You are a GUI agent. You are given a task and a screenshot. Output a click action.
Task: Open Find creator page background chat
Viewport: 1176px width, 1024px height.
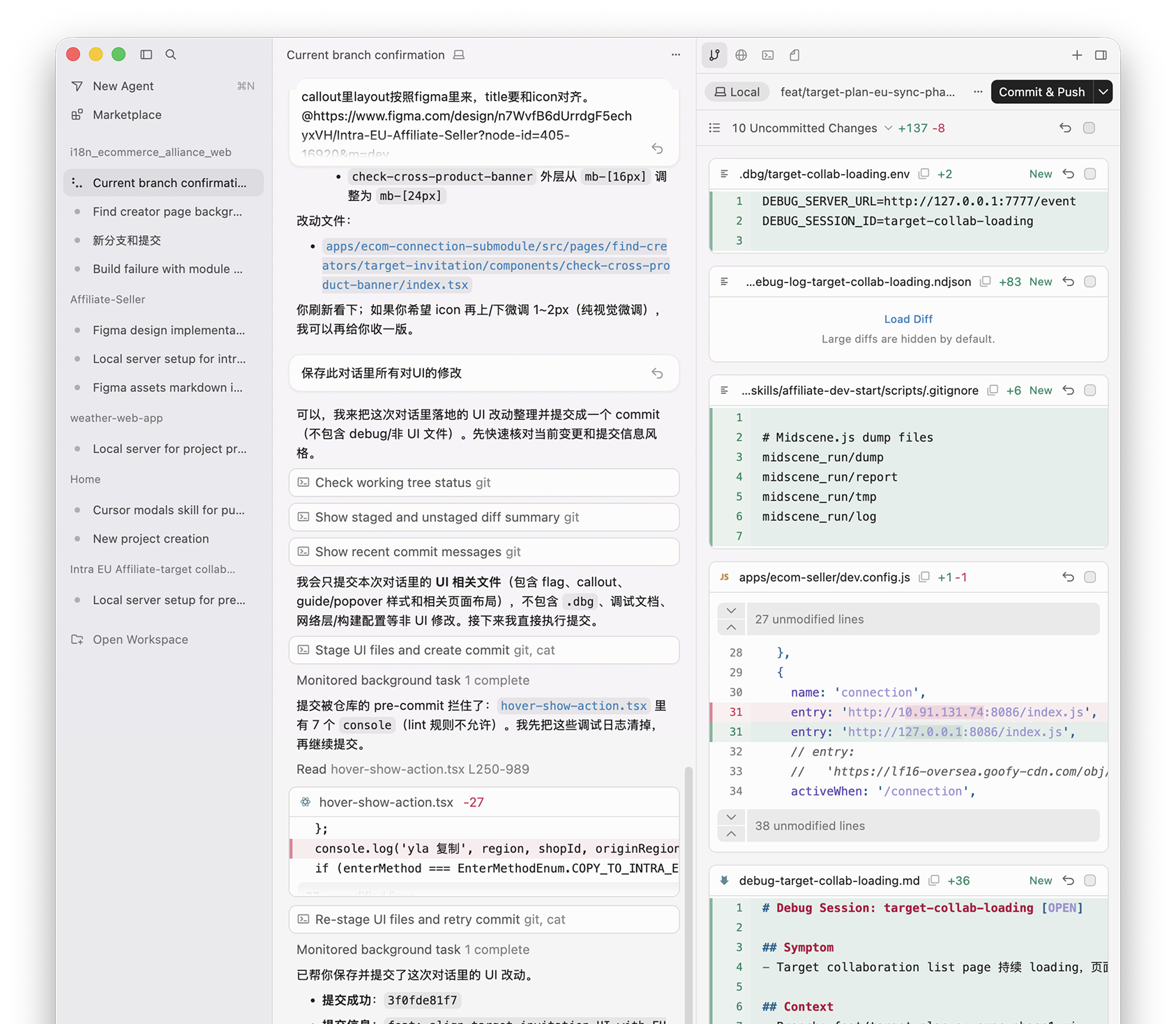point(163,211)
